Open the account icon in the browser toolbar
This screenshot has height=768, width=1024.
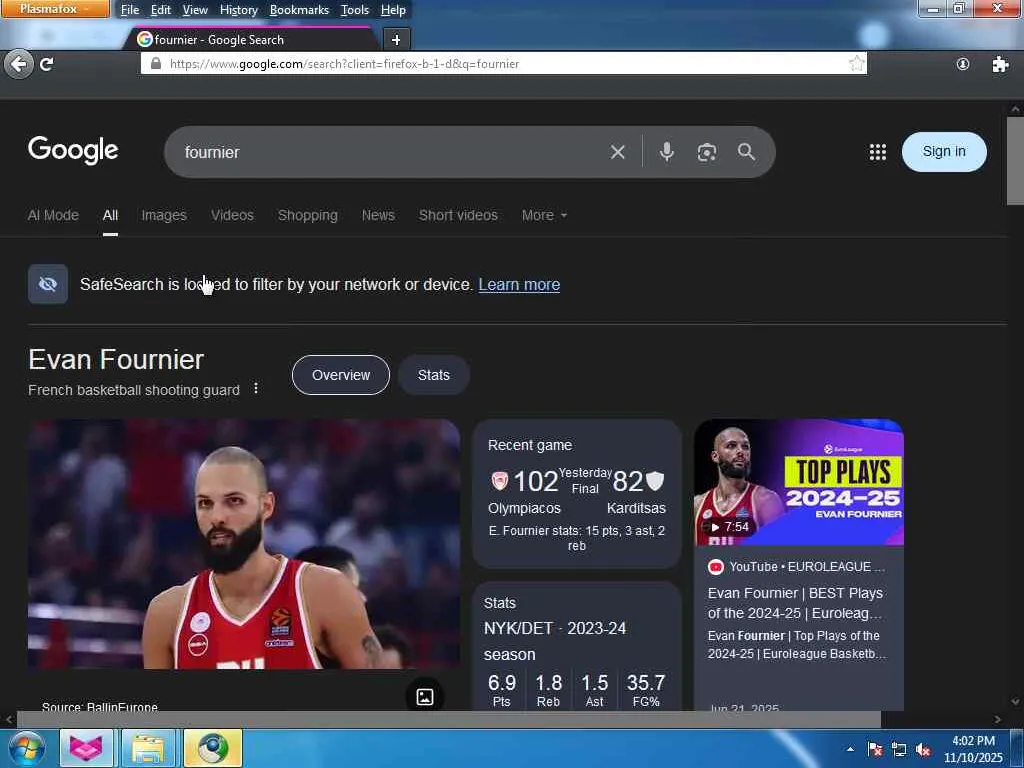tap(962, 64)
